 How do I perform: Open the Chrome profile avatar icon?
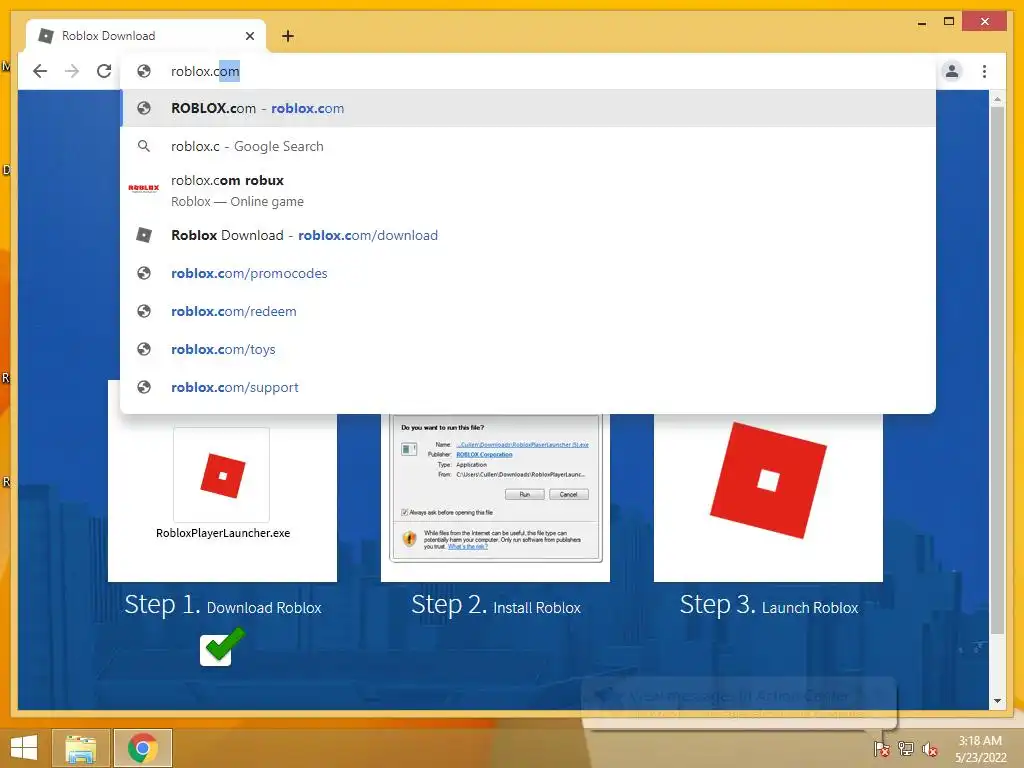(952, 71)
